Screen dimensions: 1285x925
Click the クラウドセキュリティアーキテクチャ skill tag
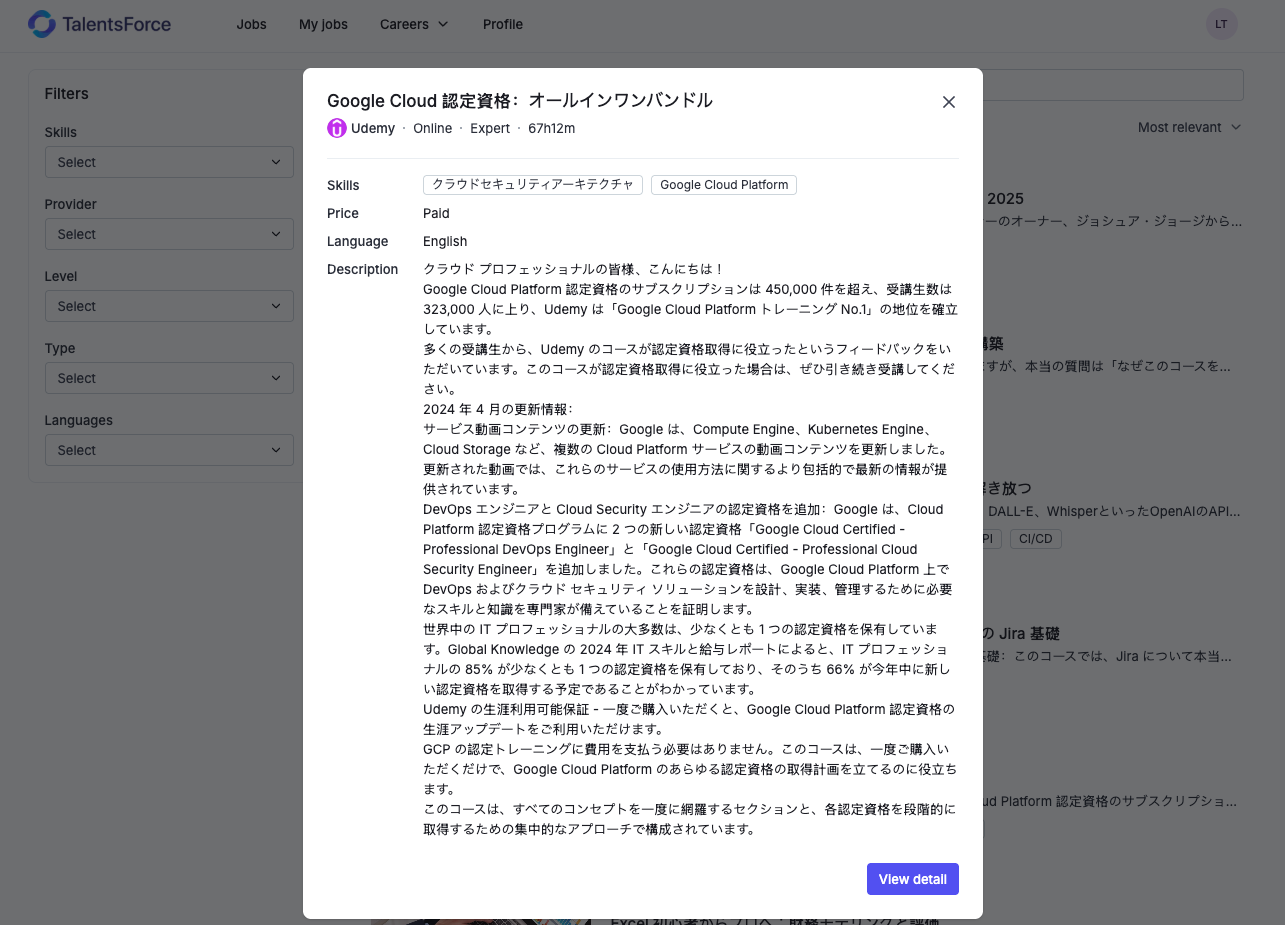point(533,185)
